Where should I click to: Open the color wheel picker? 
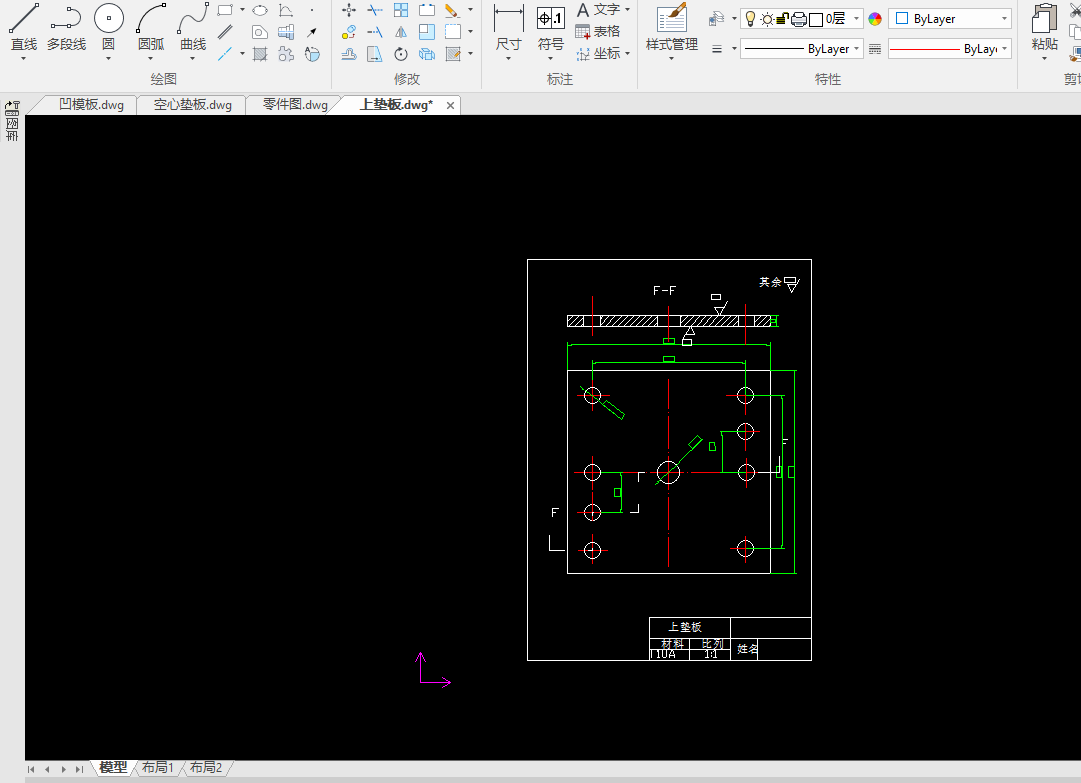pos(875,19)
